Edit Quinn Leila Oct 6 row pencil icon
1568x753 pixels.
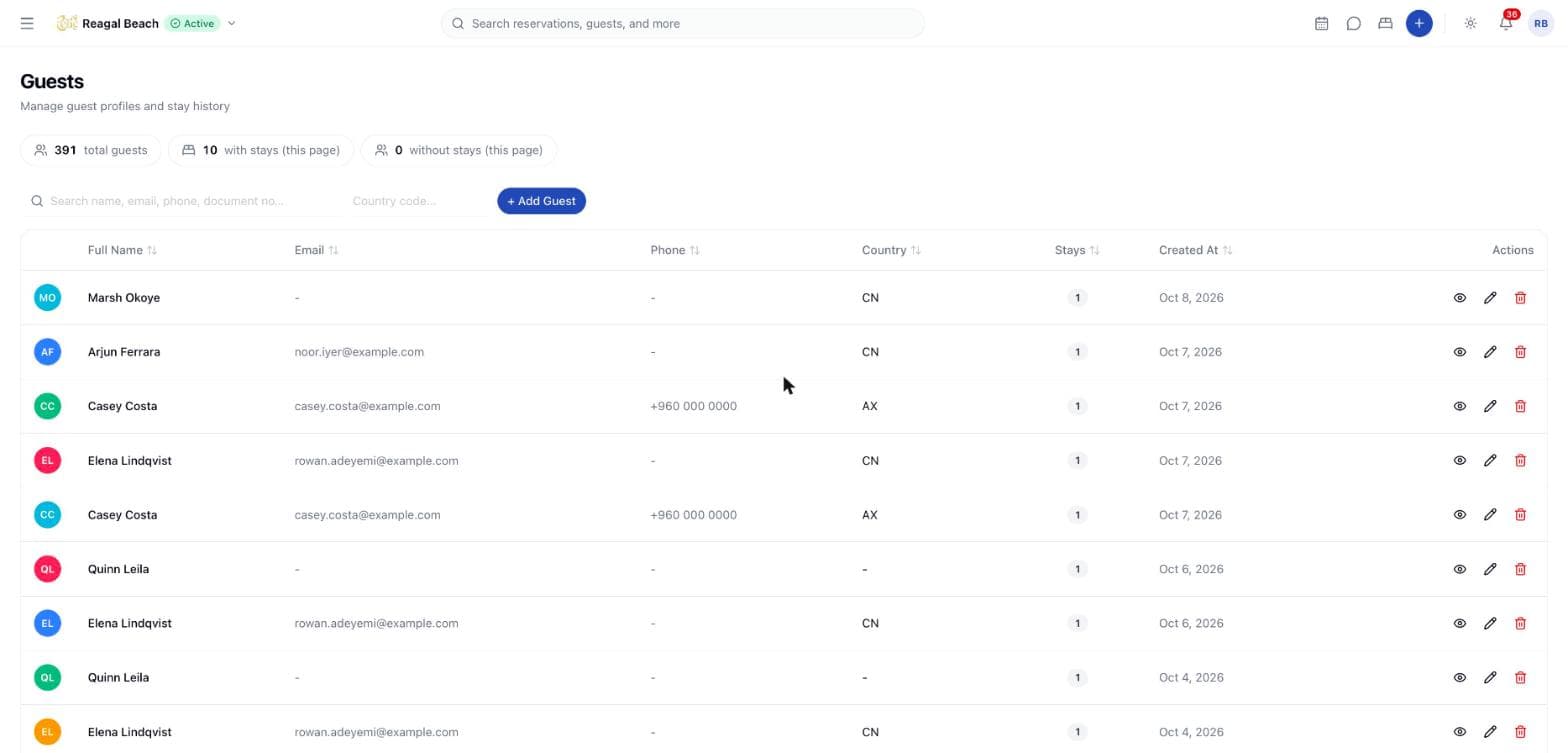point(1489,569)
